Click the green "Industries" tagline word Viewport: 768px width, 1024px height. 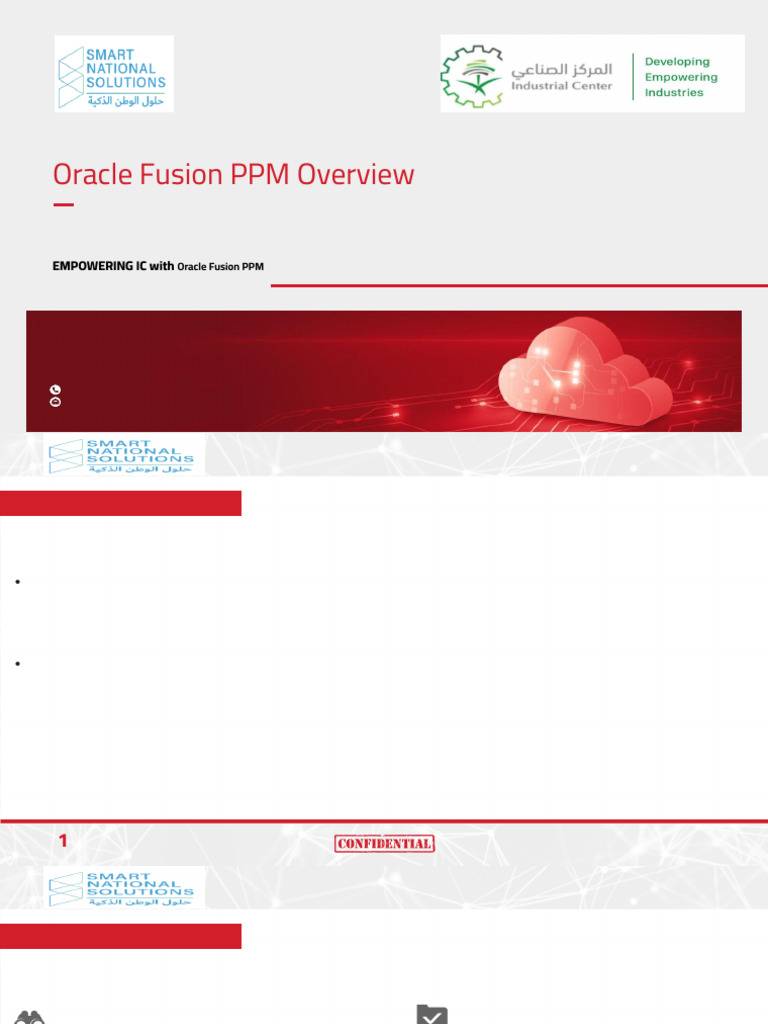click(x=674, y=92)
